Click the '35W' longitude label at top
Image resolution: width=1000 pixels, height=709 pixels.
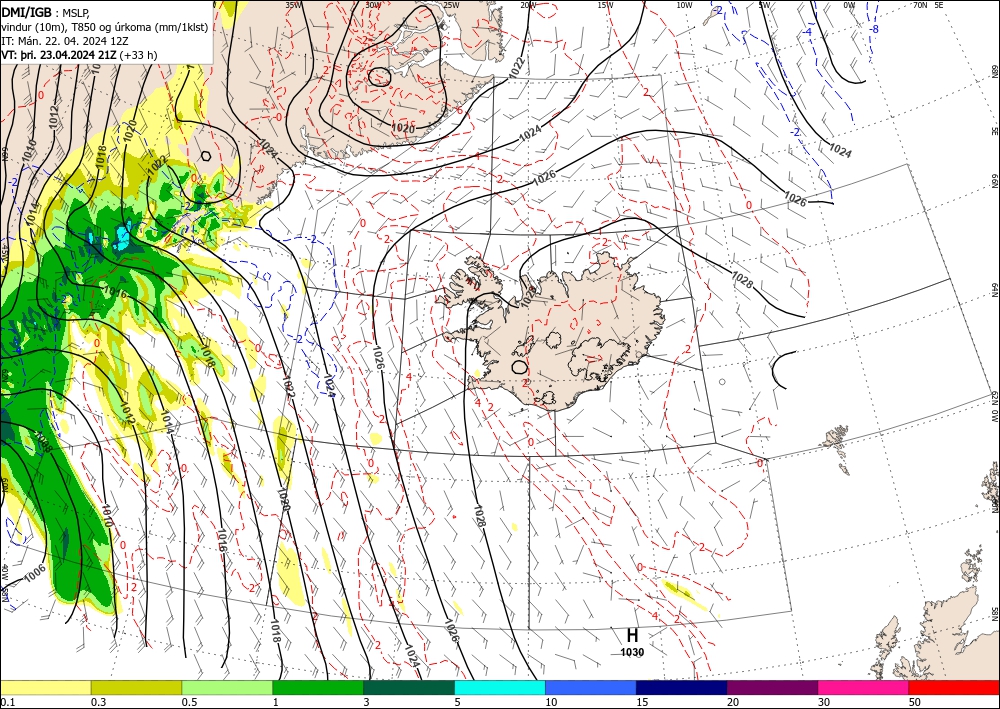pos(293,5)
